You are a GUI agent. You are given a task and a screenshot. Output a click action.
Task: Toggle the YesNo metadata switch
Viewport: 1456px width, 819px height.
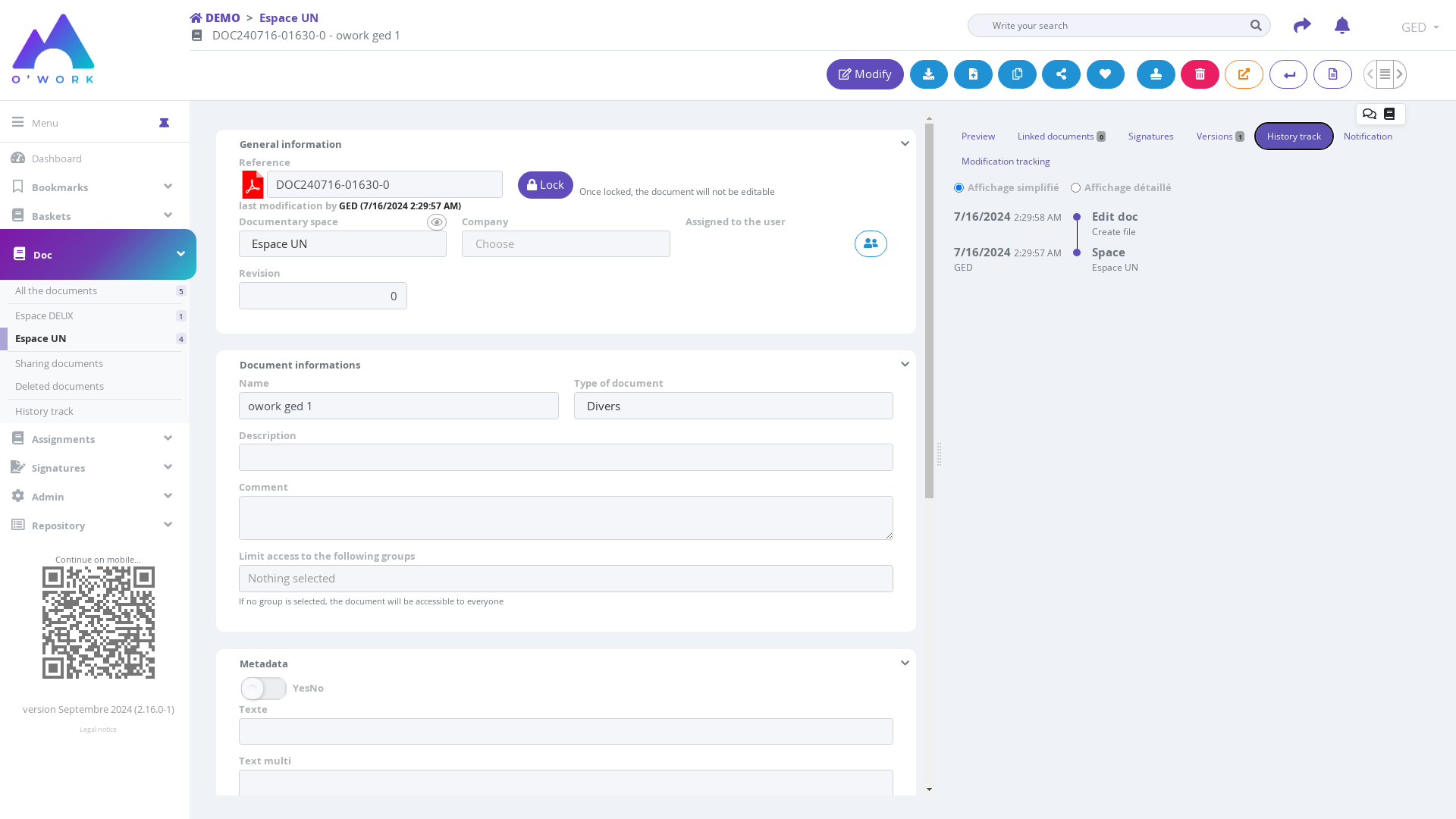click(x=263, y=689)
